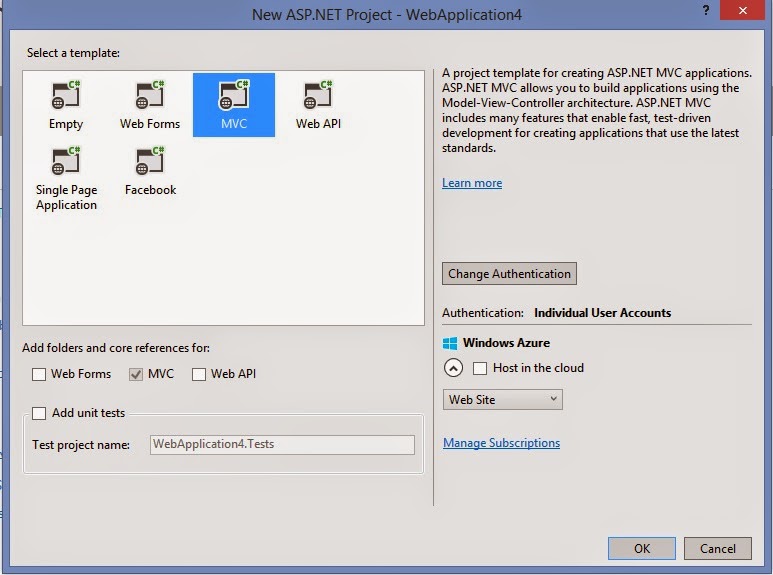This screenshot has width=773, height=575.
Task: Enable the Web Forms references checkbox
Action: click(x=39, y=374)
